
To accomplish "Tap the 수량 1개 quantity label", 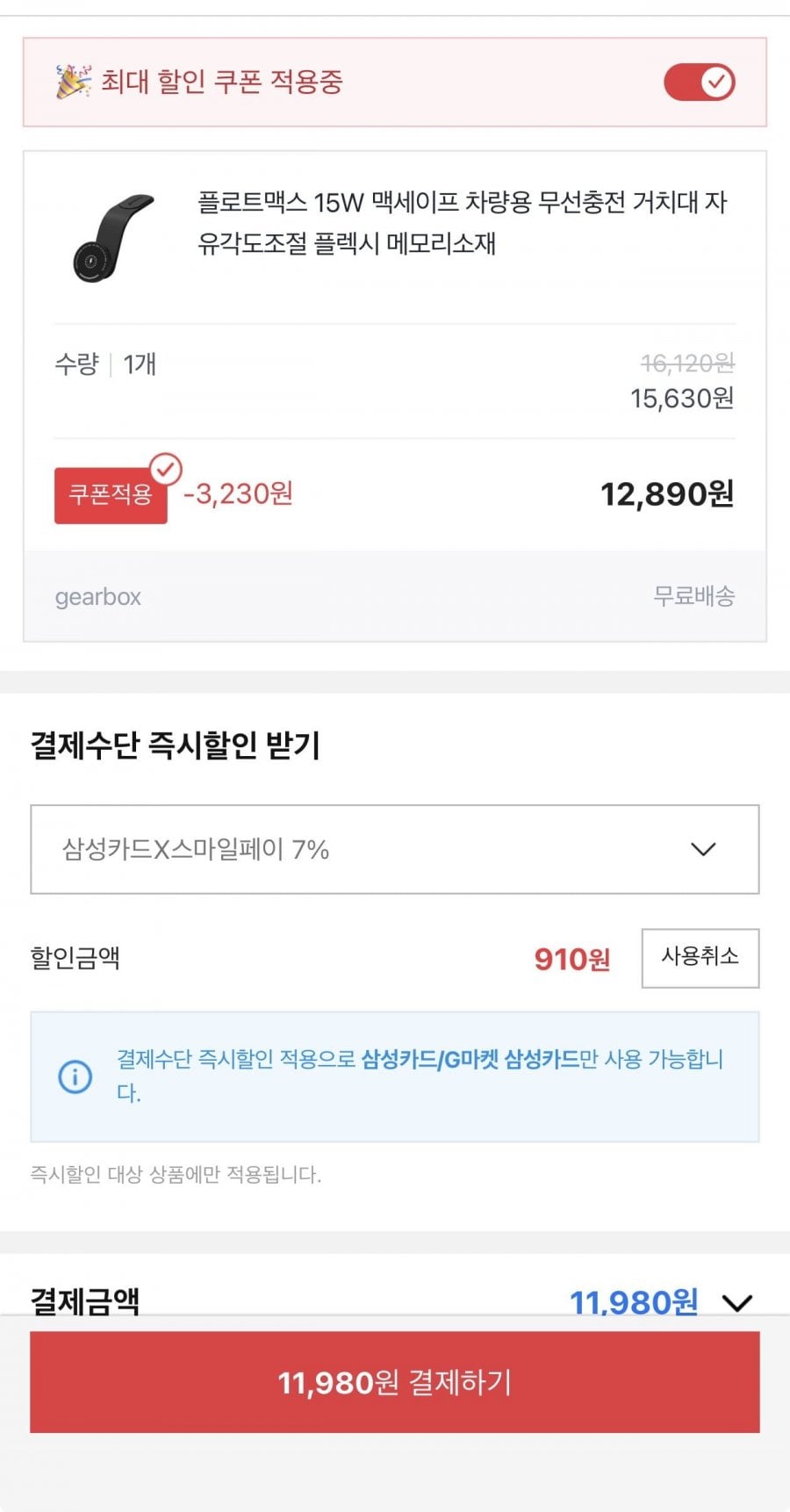I will pyautogui.click(x=105, y=364).
